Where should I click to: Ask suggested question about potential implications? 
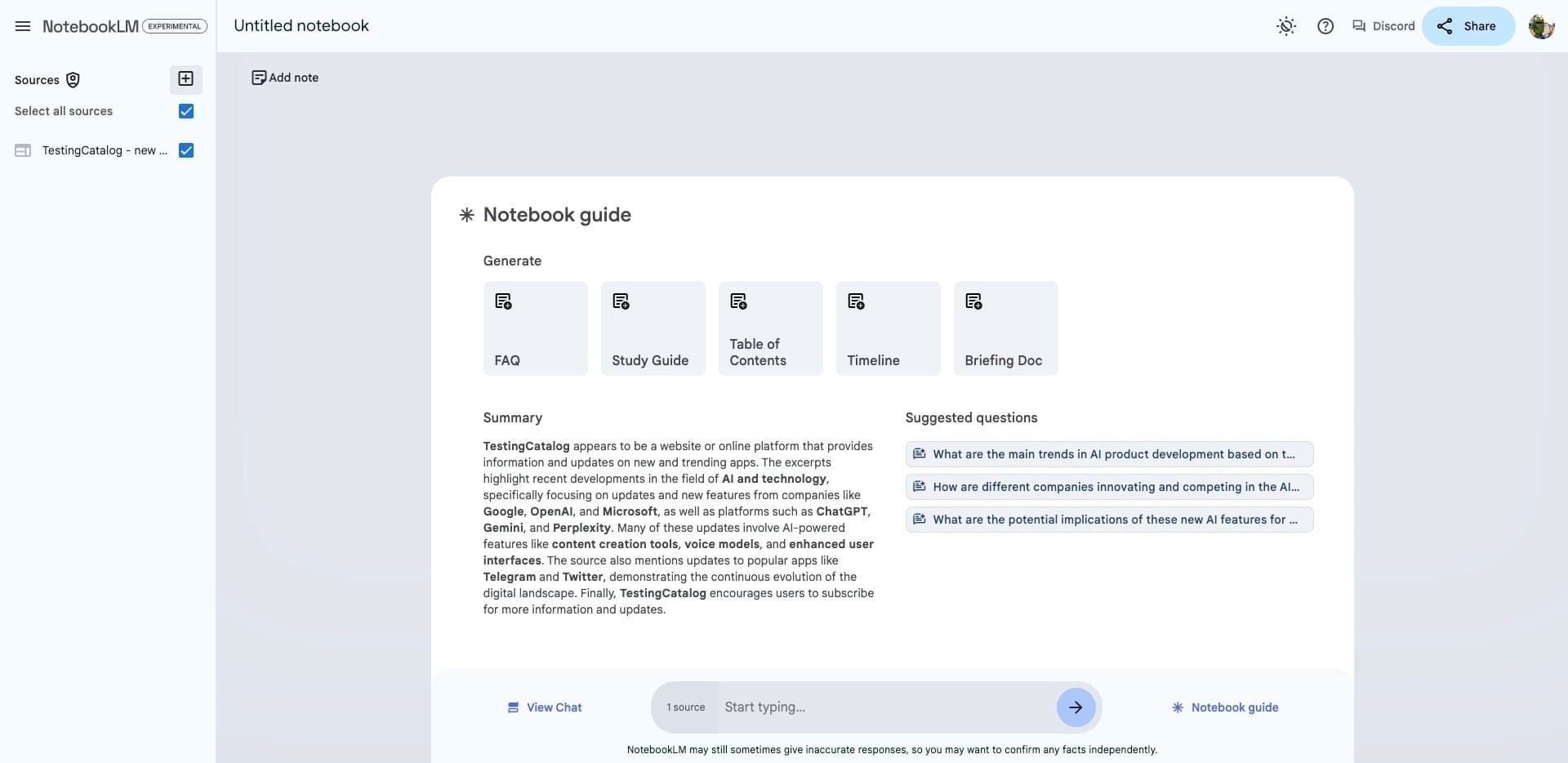click(x=1109, y=520)
